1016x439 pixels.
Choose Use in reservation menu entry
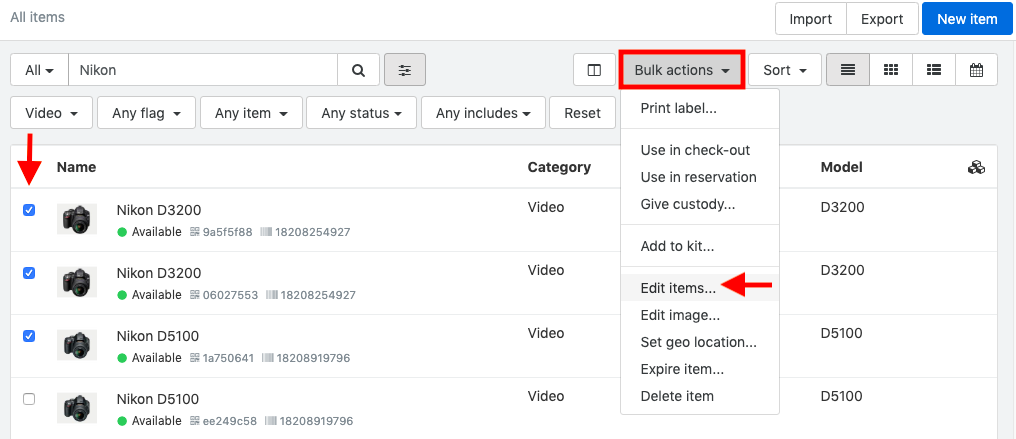point(700,177)
